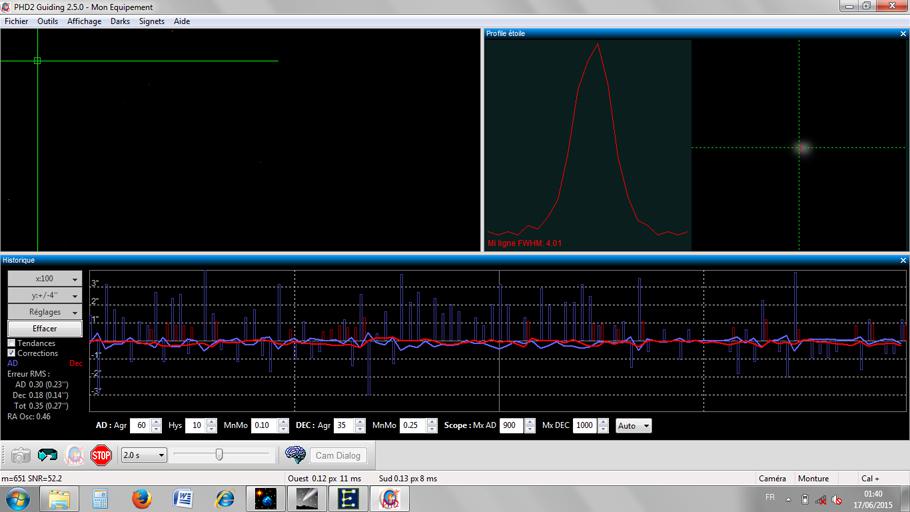Image resolution: width=910 pixels, height=512 pixels.
Task: Click the Tot 0.35 (0.27") RMS value
Action: tap(41, 406)
